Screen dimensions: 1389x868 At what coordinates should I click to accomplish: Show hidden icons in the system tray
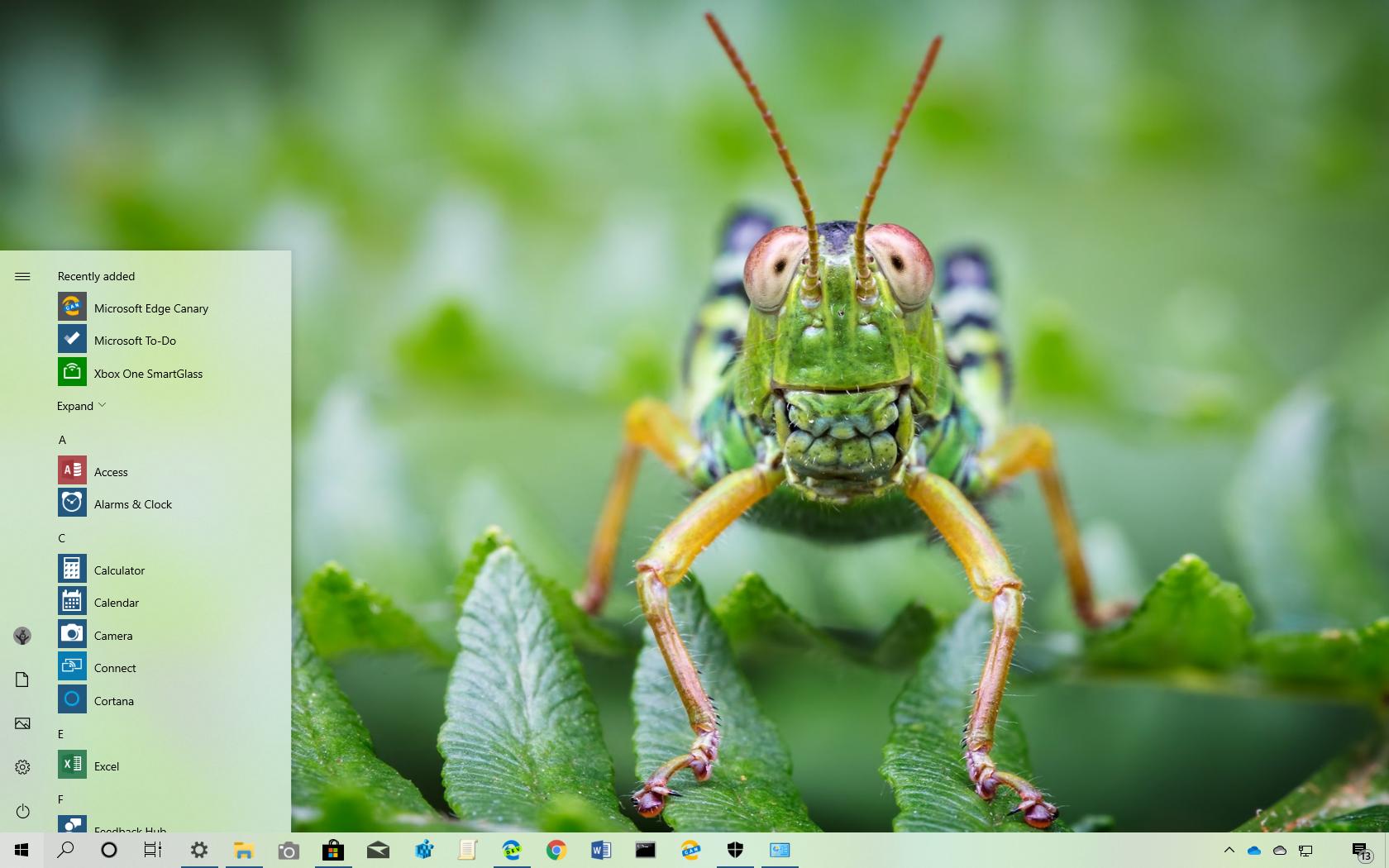(1229, 850)
